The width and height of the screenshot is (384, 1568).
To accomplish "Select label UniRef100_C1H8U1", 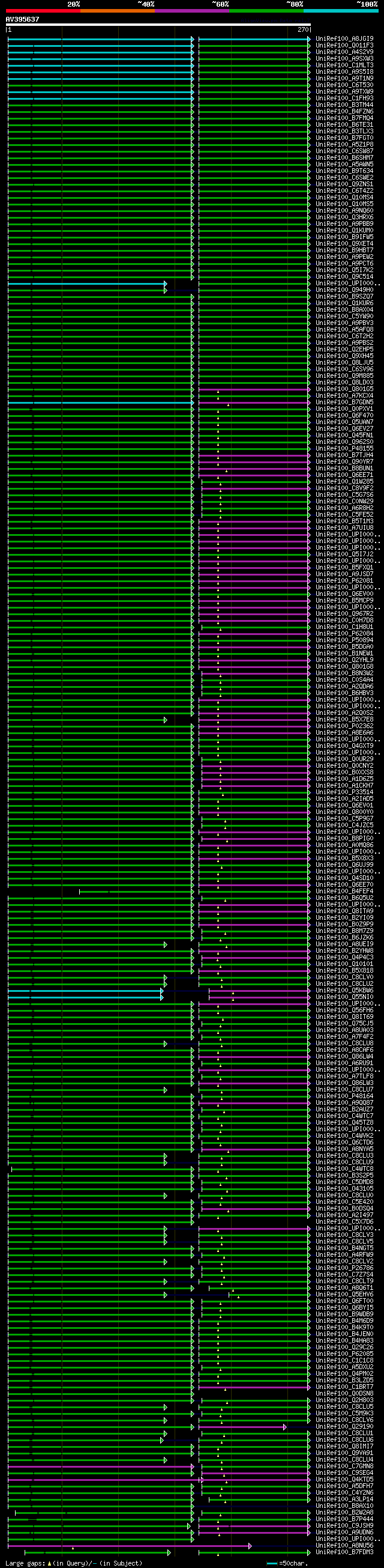I will tap(344, 627).
